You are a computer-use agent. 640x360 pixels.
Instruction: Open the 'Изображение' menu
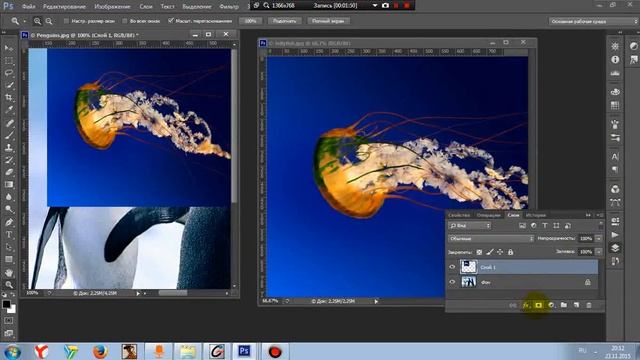click(x=112, y=7)
